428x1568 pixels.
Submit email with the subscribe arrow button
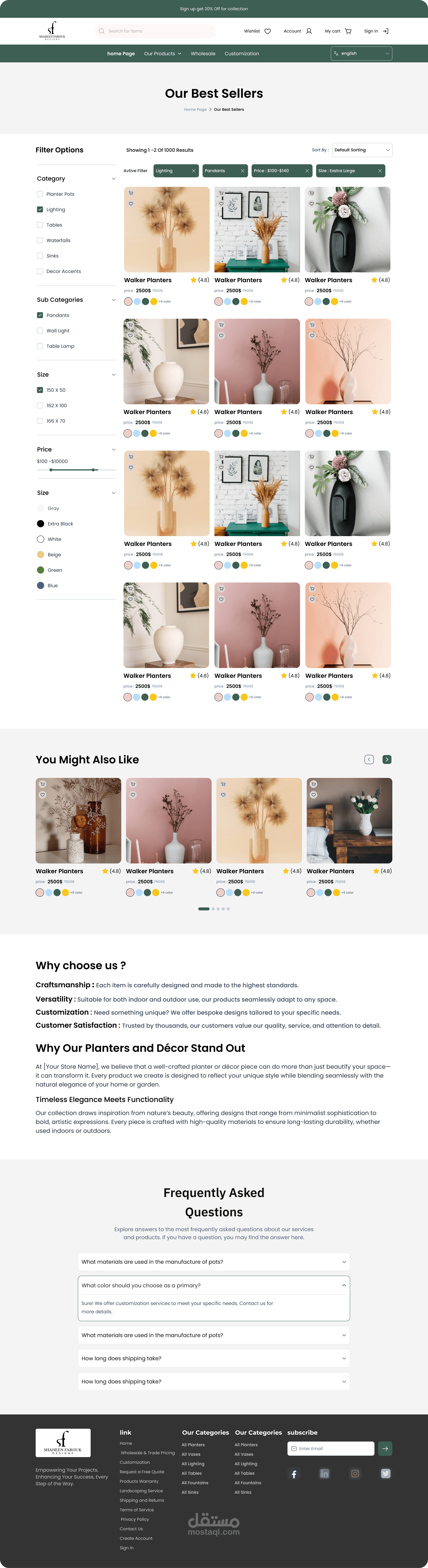(x=385, y=1448)
